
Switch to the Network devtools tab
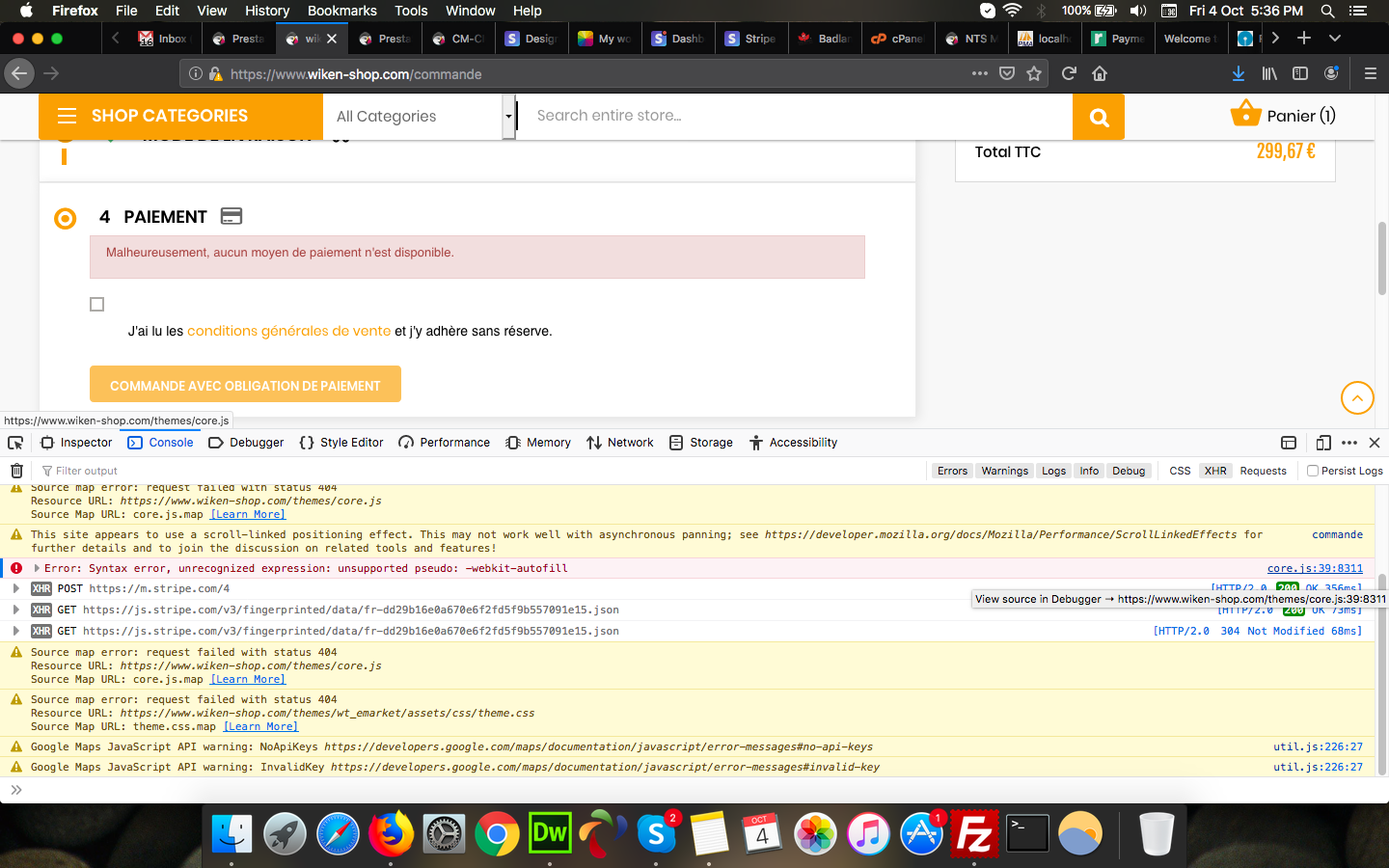[x=620, y=443]
